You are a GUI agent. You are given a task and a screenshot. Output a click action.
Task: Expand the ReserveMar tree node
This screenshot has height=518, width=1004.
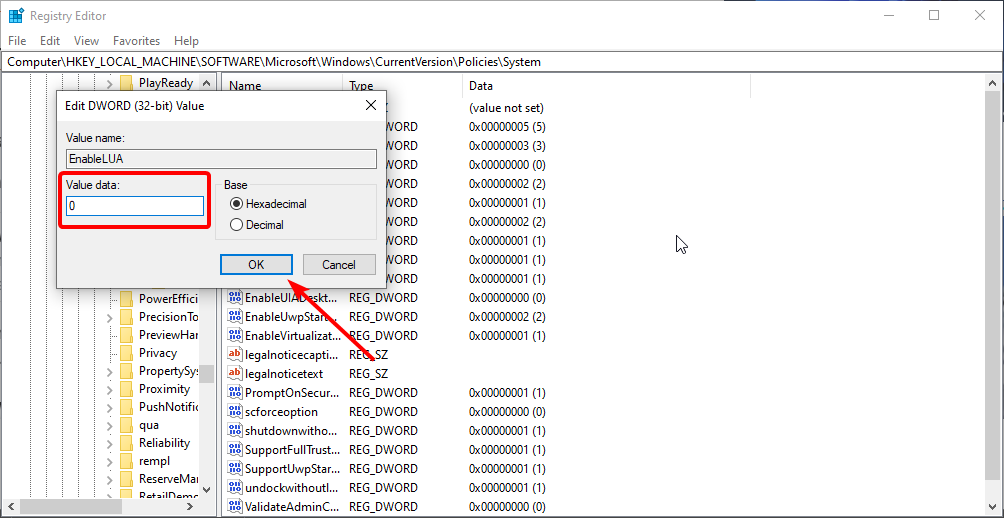click(109, 479)
